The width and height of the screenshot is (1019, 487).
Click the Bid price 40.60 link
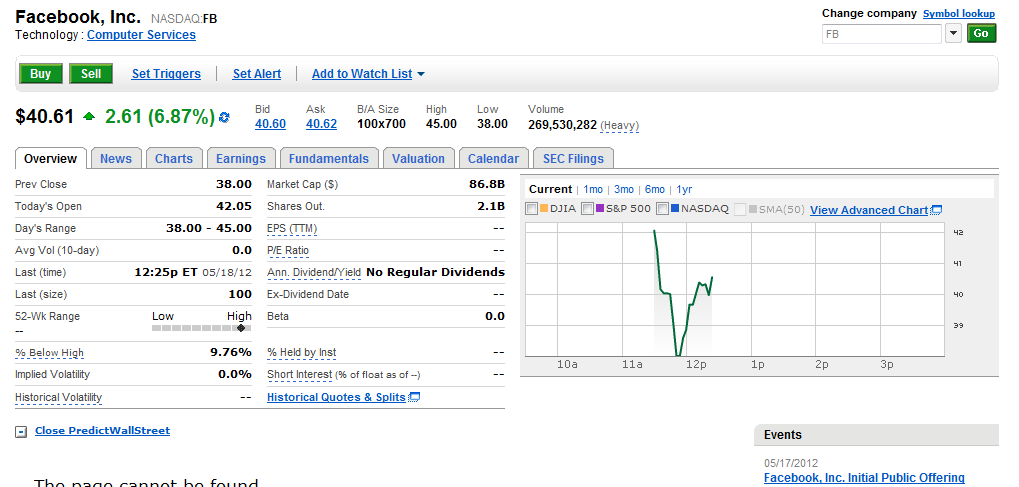point(270,124)
